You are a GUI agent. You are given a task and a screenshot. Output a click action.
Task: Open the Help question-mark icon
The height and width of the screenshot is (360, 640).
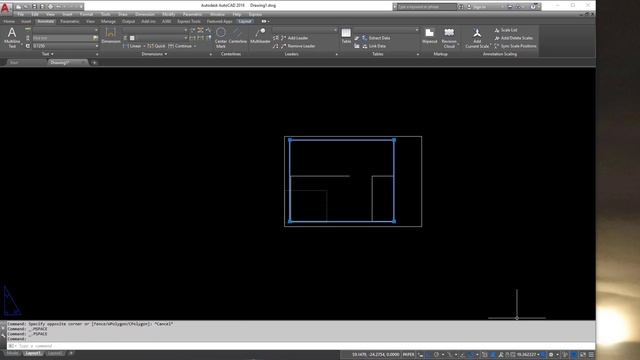coord(533,7)
